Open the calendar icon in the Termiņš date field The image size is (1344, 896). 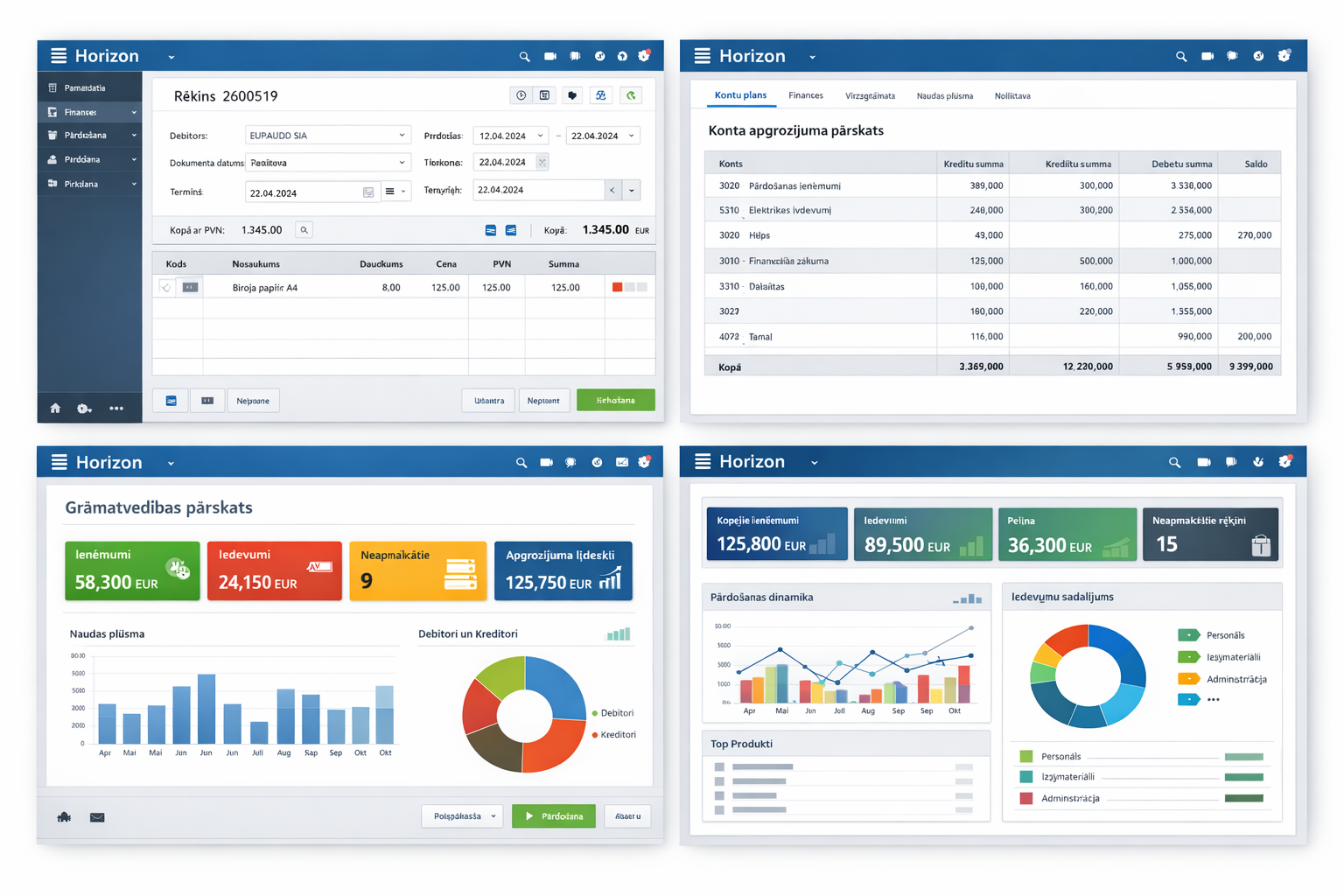tap(368, 192)
